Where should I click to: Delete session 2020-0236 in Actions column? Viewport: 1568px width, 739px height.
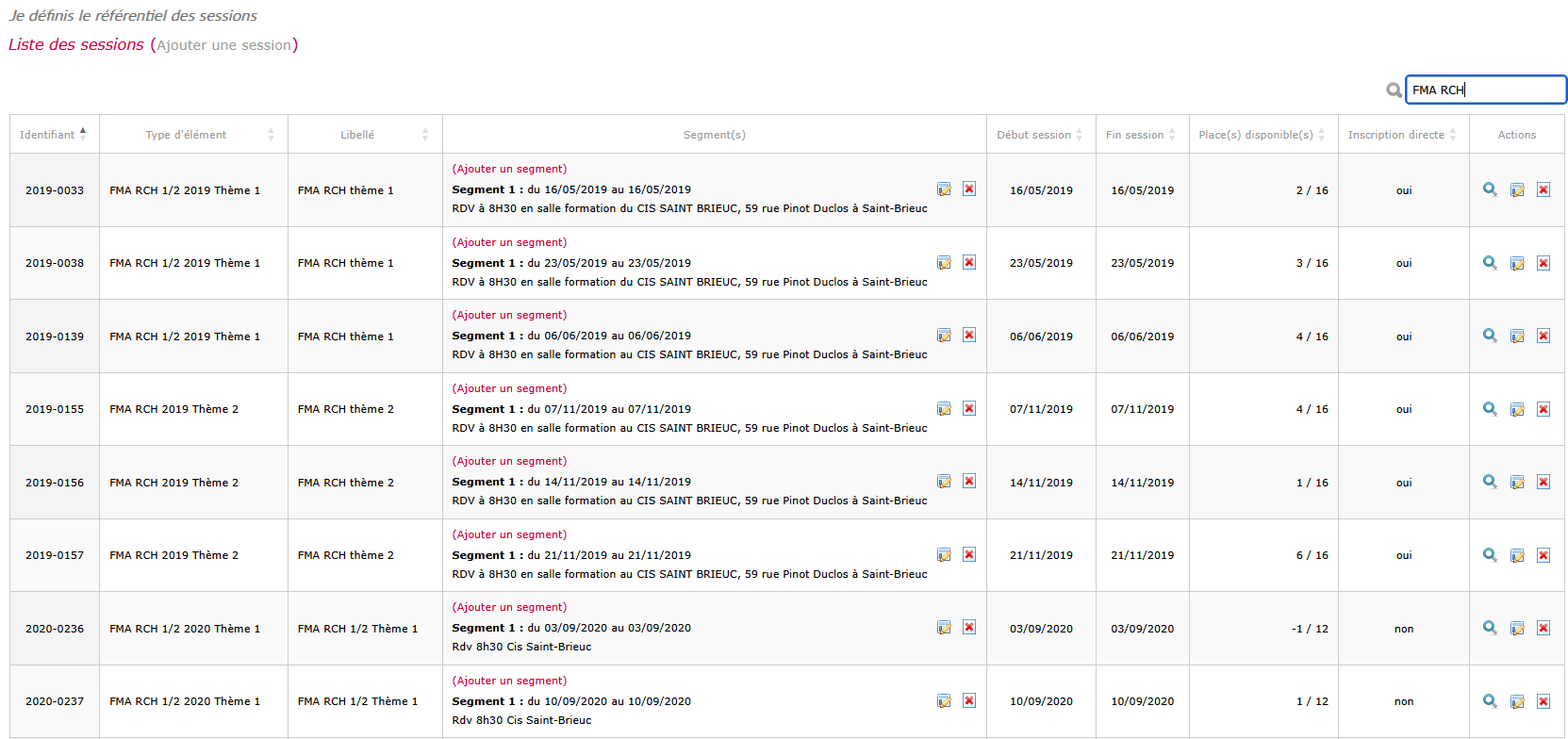(1543, 628)
